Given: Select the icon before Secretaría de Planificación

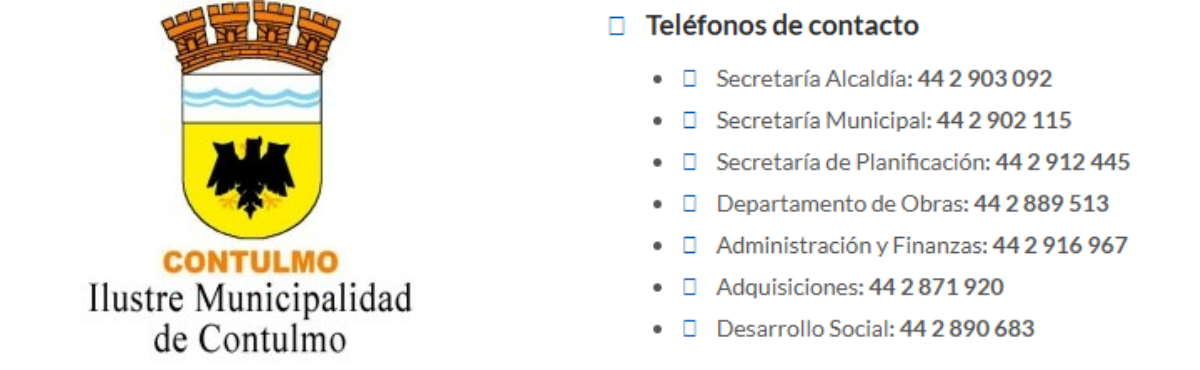Looking at the screenshot, I should 689,162.
